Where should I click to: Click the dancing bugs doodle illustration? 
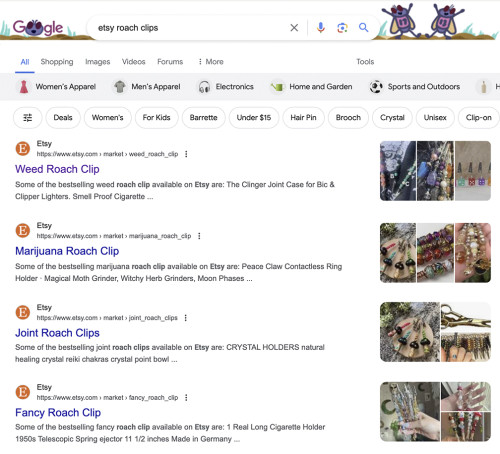423,21
